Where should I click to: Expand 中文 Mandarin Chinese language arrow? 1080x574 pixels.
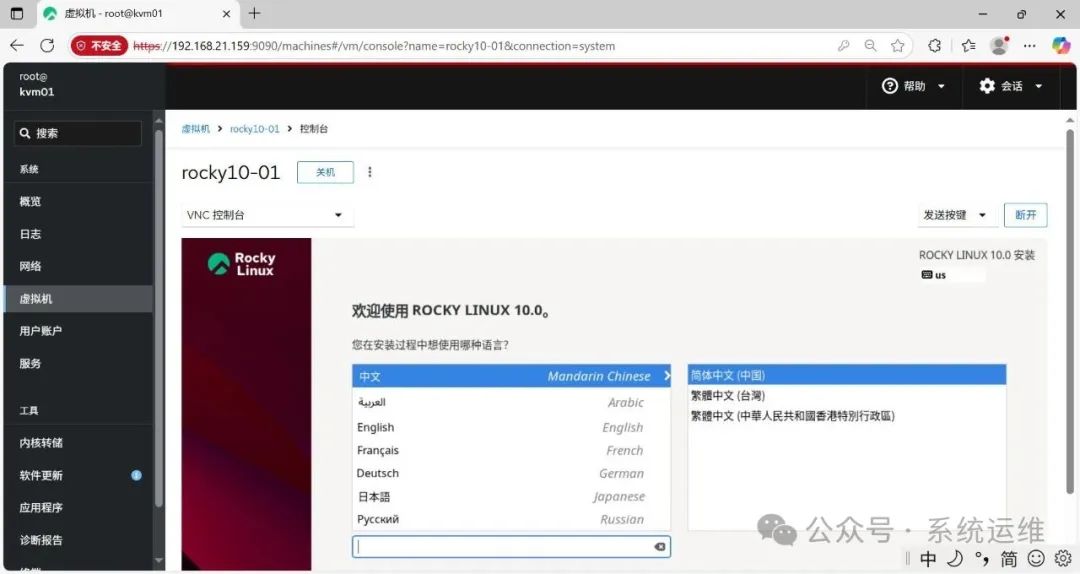[666, 376]
